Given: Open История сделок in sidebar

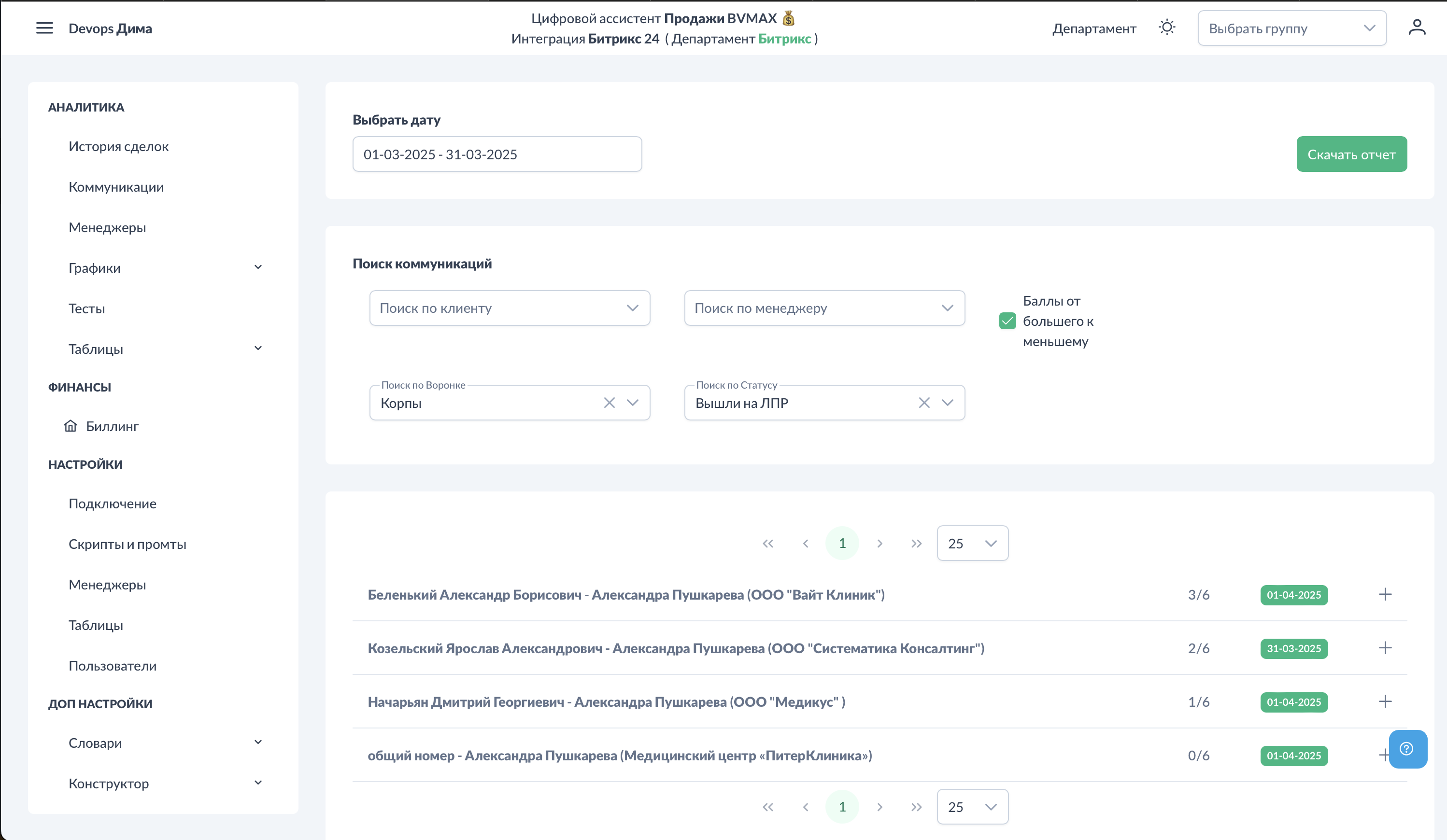Looking at the screenshot, I should tap(118, 146).
